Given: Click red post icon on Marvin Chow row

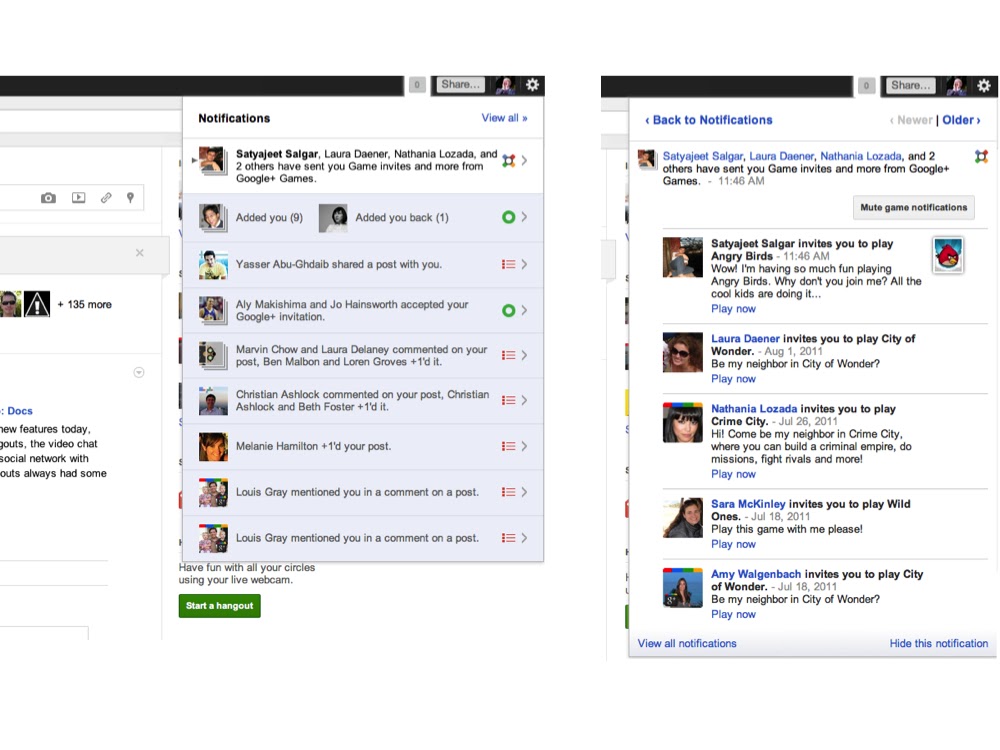Looking at the screenshot, I should (x=508, y=355).
